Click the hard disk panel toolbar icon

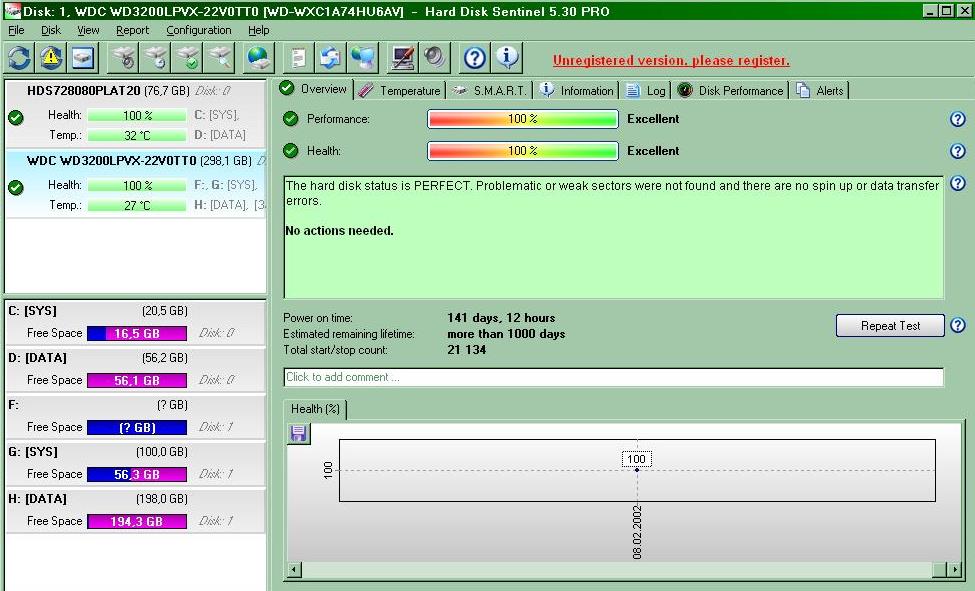[83, 58]
